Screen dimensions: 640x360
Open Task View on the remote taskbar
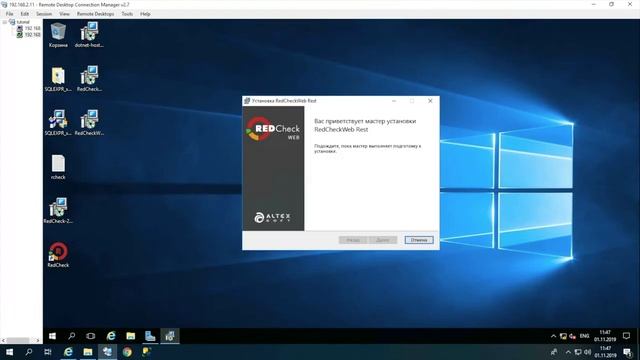[91, 336]
